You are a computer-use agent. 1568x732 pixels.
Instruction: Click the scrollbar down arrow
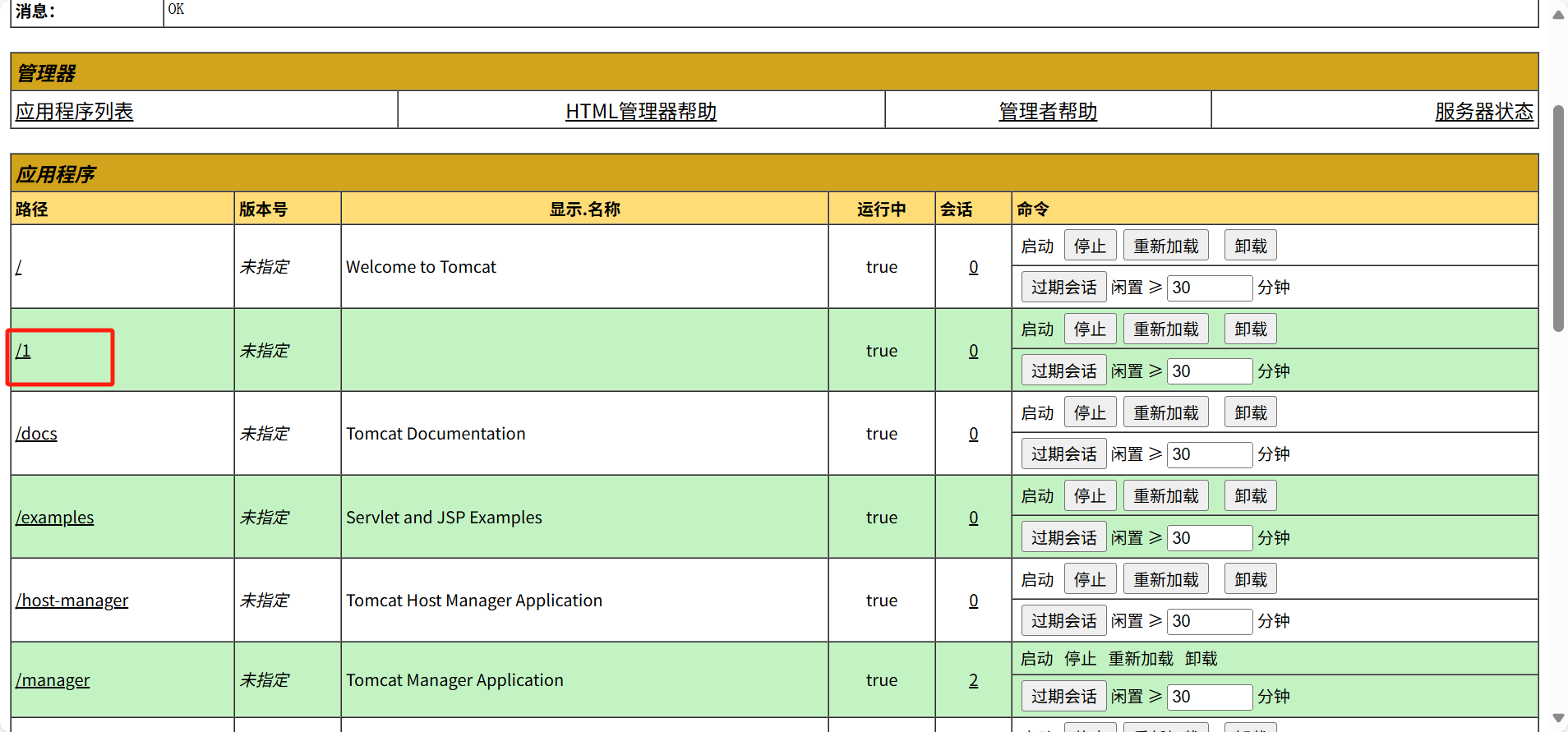click(x=1558, y=719)
